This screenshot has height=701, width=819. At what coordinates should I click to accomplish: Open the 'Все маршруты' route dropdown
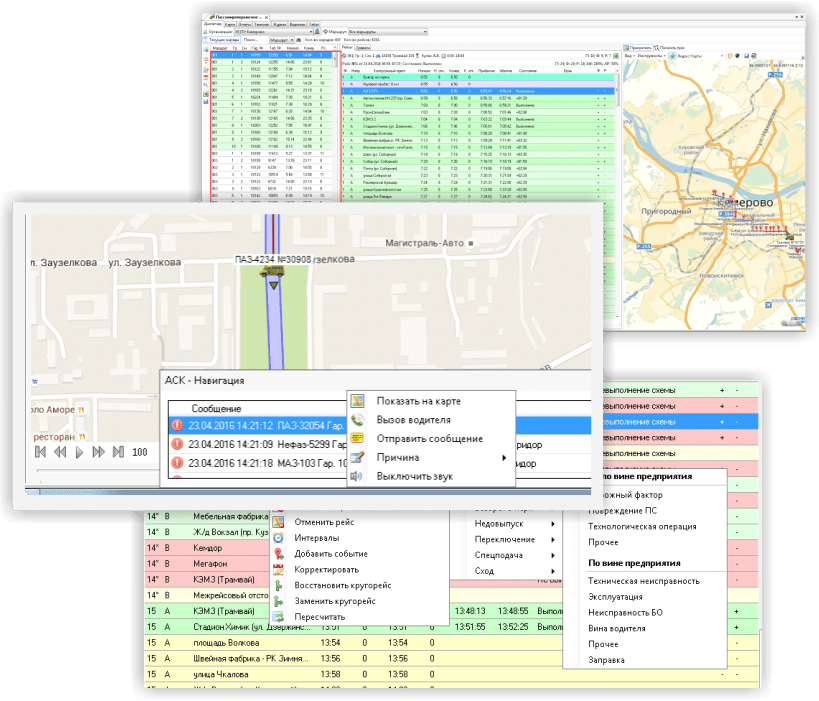tap(388, 32)
